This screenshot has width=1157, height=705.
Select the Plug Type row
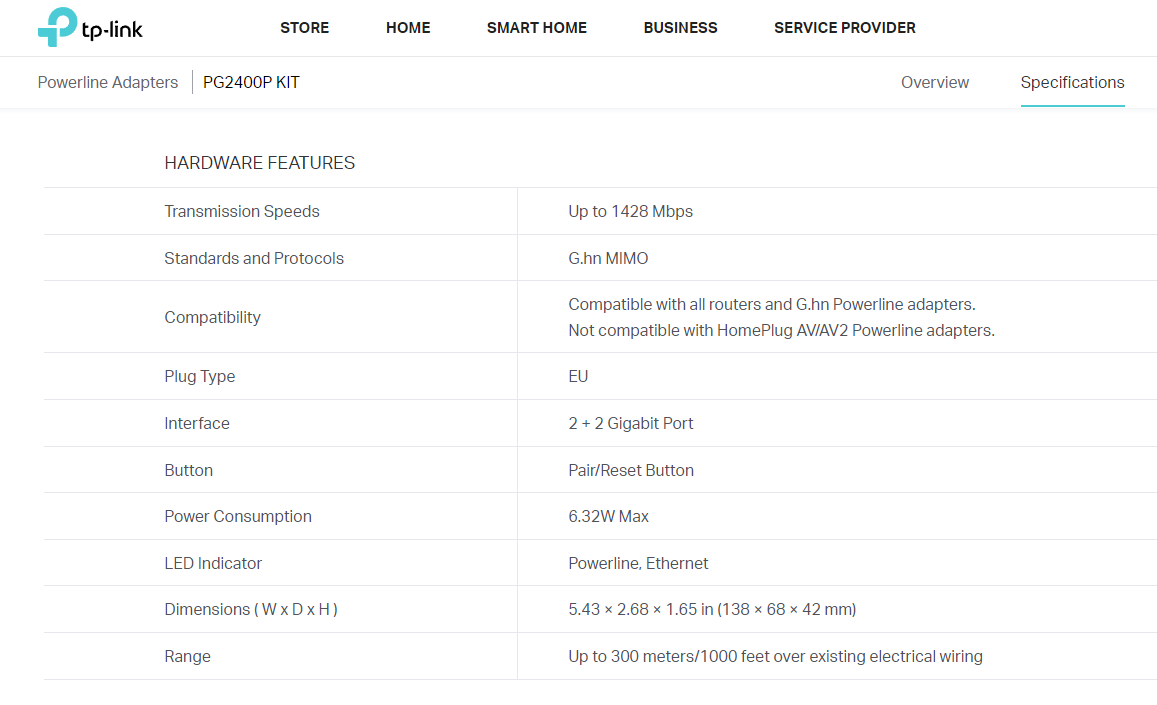tap(200, 376)
